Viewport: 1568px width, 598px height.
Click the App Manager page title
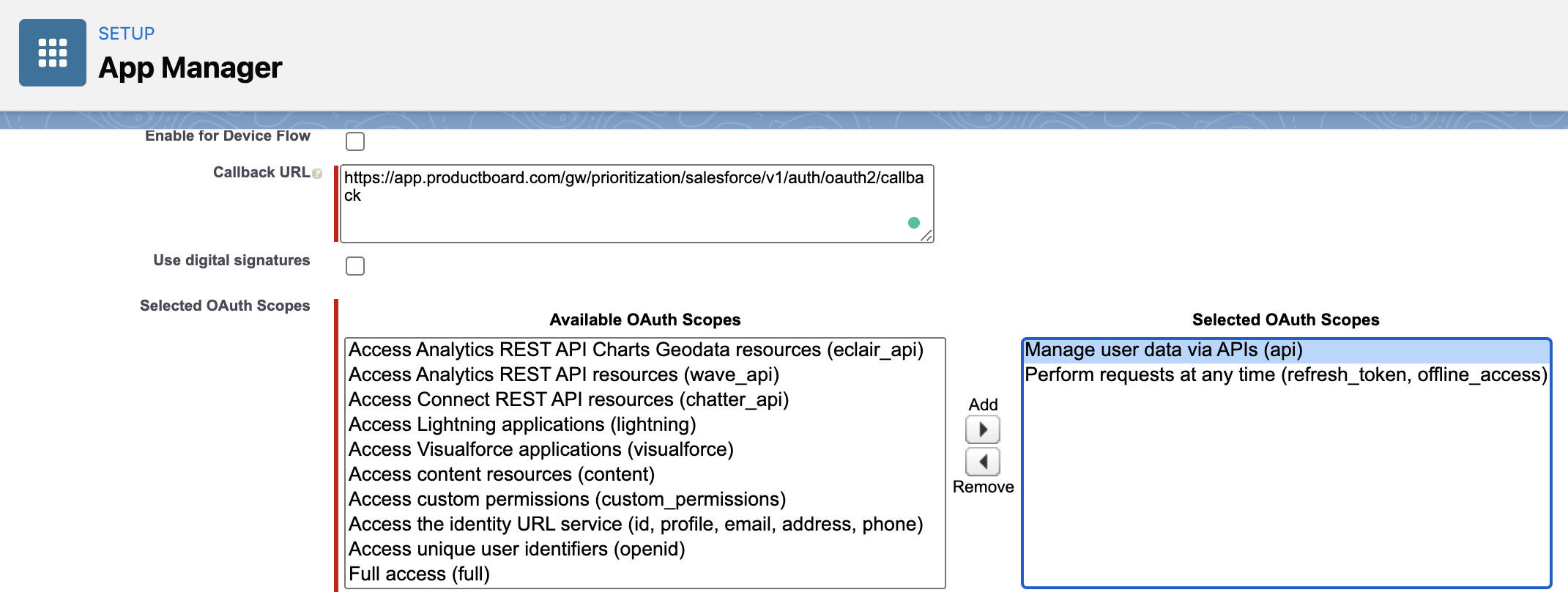tap(190, 67)
